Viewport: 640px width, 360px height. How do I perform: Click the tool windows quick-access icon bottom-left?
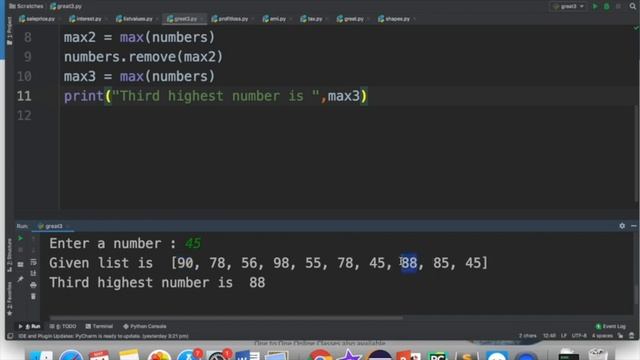pyautogui.click(x=10, y=336)
